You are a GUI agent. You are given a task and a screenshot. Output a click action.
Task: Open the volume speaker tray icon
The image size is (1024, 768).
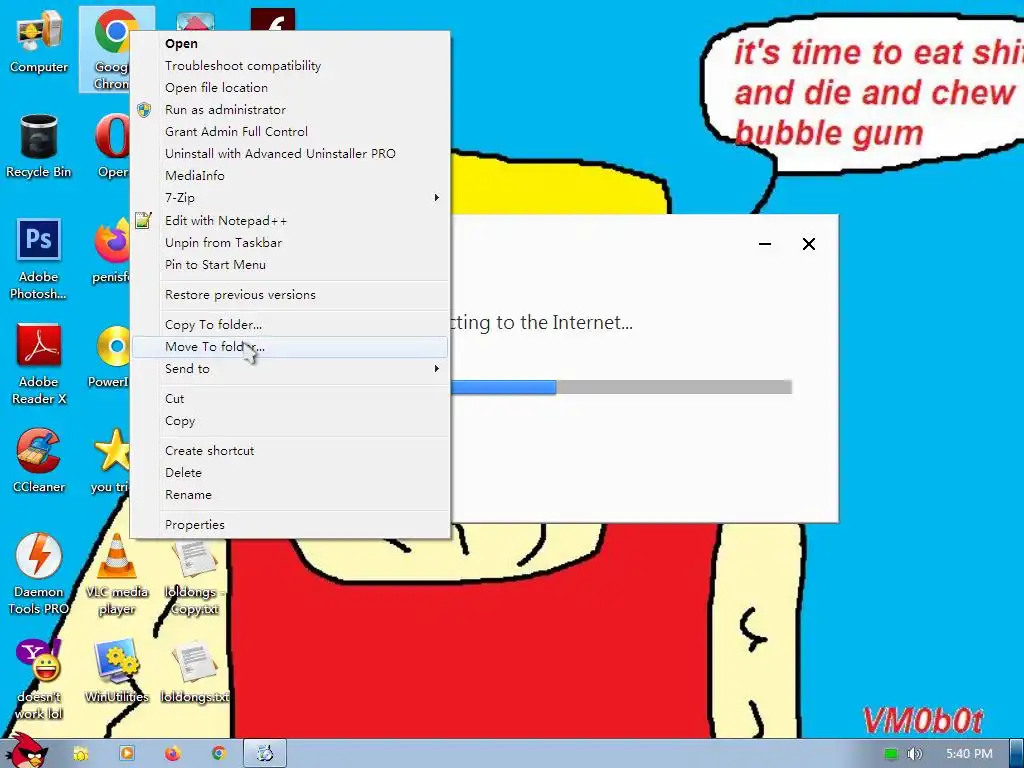coord(914,754)
